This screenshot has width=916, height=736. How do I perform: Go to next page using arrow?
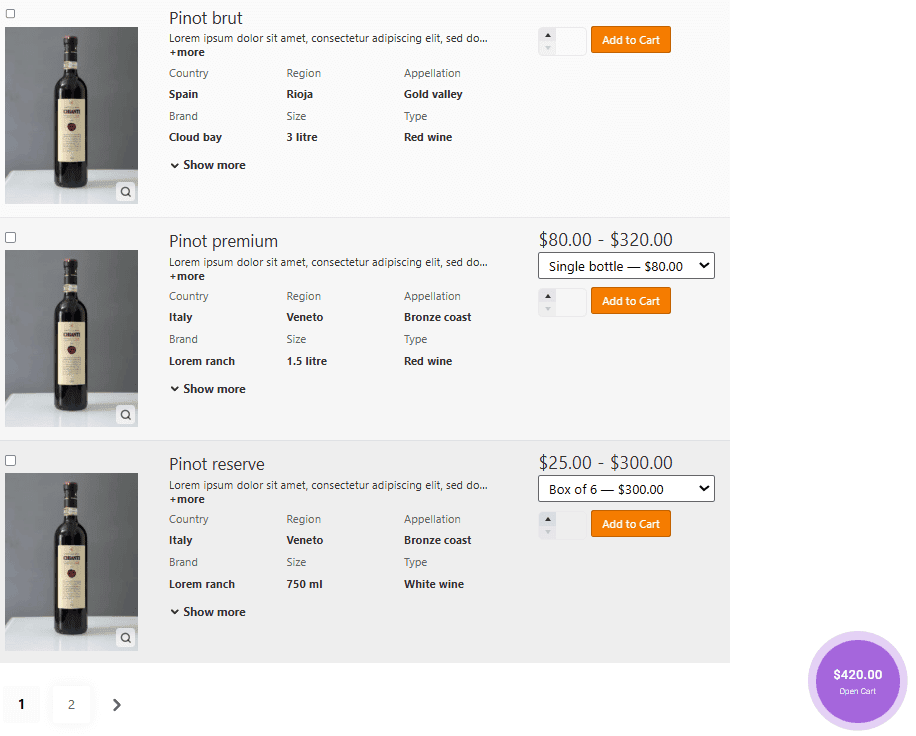117,705
